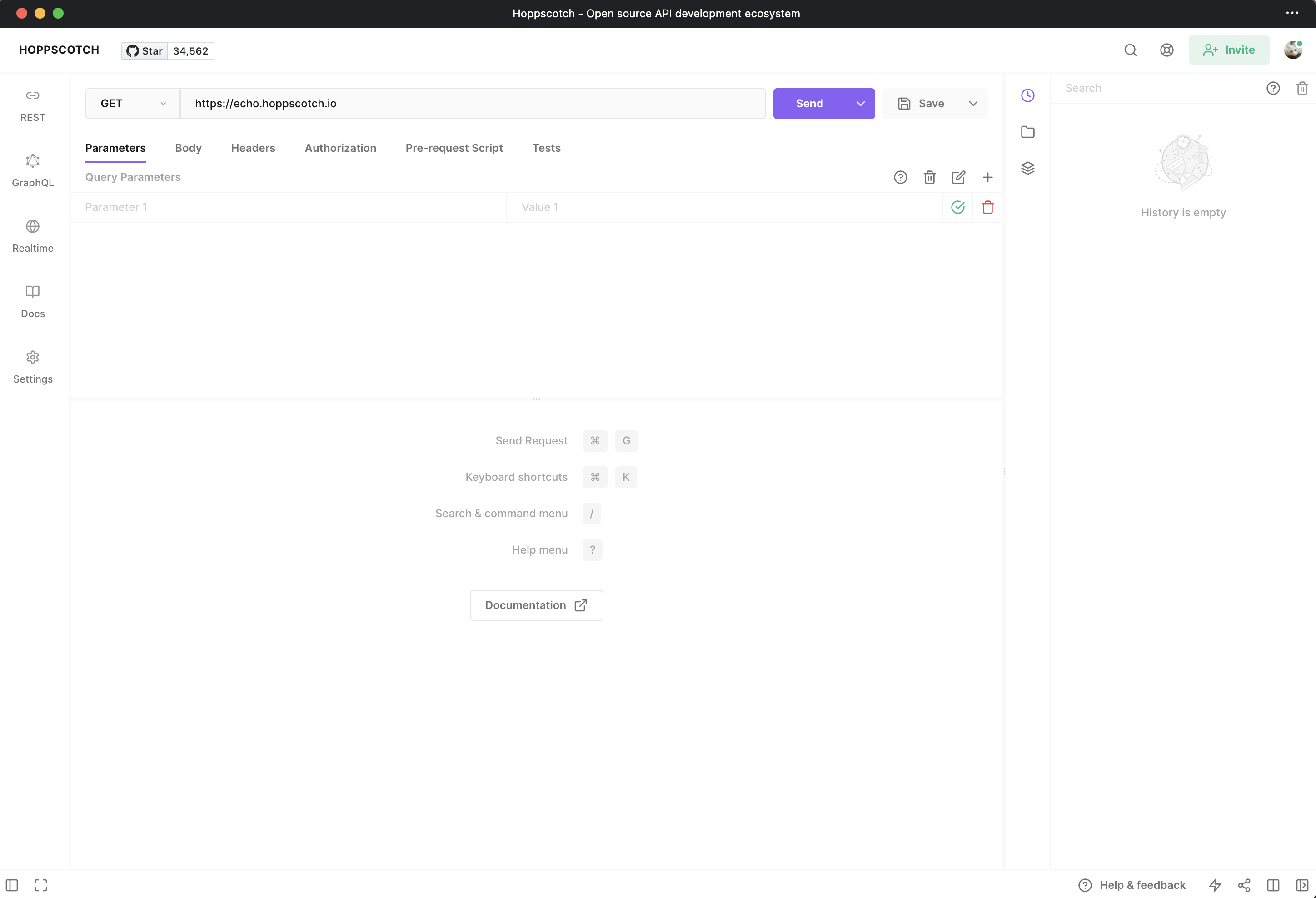This screenshot has height=898, width=1316.
Task: Click the window's three-dot menu
Action: point(1292,13)
